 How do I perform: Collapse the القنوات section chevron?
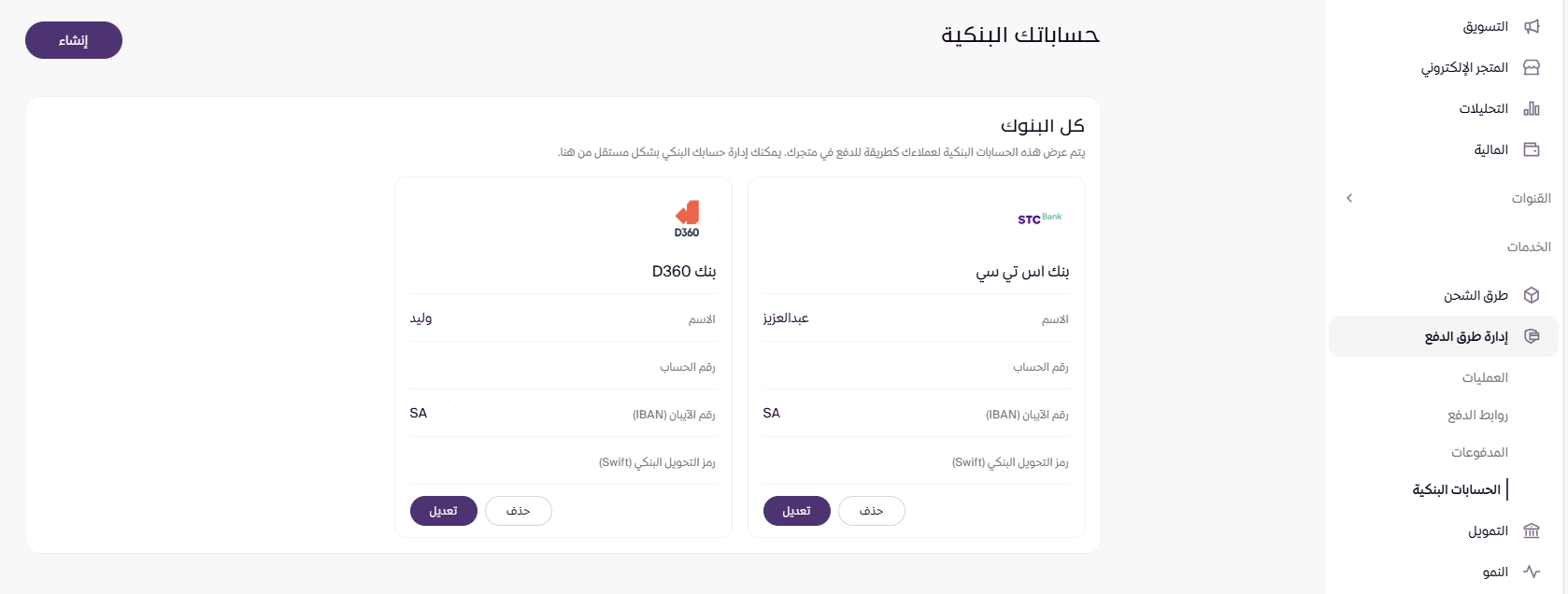(x=1349, y=198)
